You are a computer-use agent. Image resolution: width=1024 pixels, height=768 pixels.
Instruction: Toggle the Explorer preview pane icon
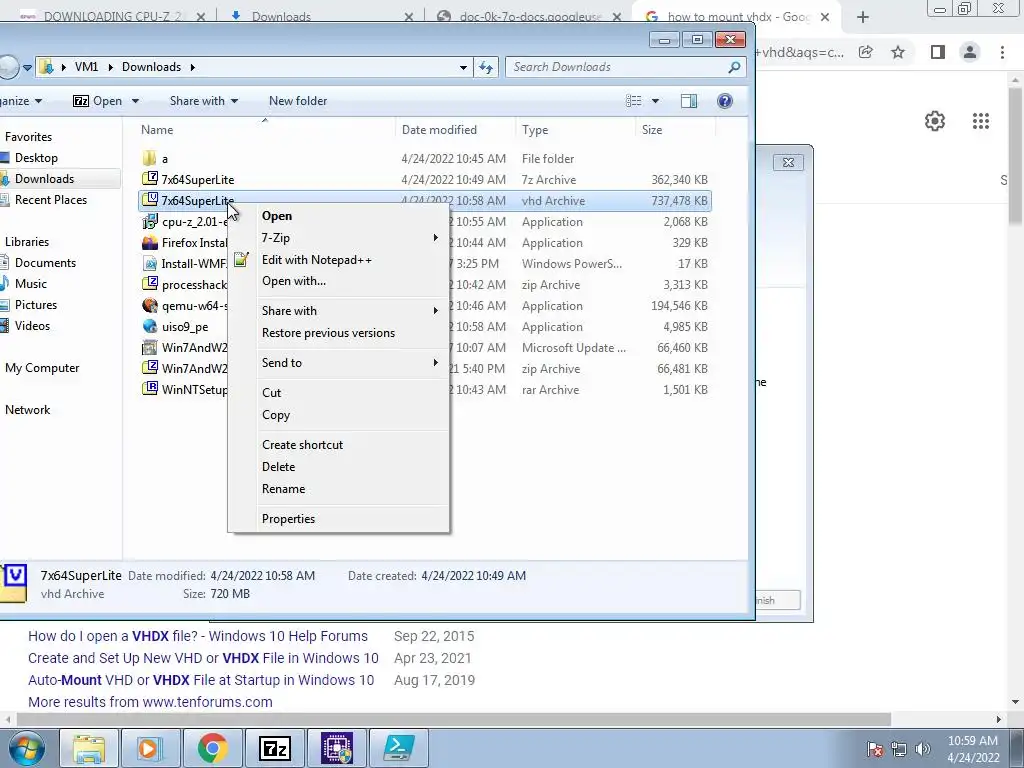[688, 101]
